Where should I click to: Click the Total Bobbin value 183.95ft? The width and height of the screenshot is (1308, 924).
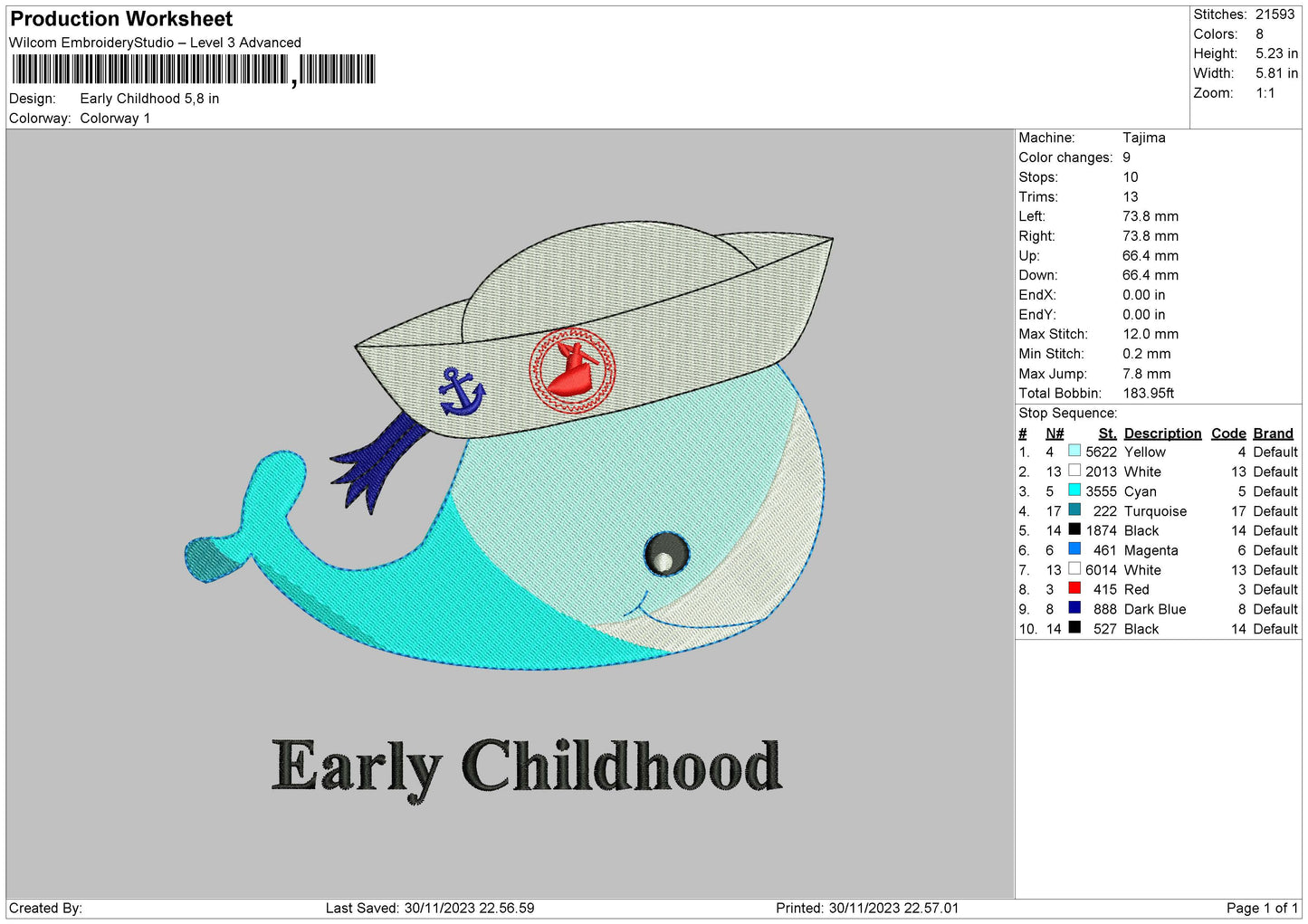coord(1148,393)
